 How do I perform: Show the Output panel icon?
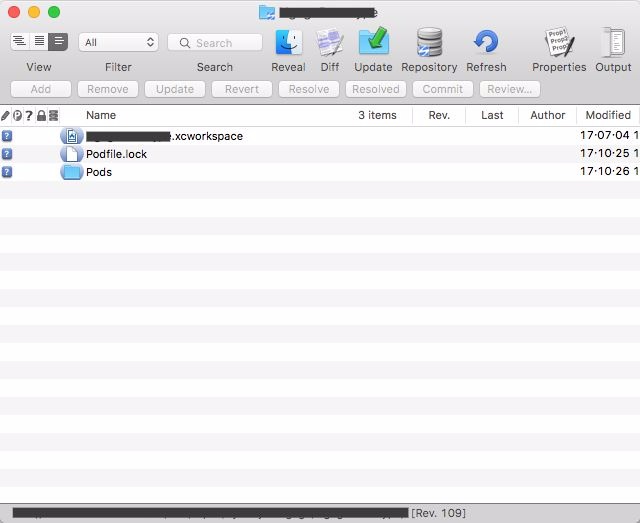pyautogui.click(x=613, y=42)
